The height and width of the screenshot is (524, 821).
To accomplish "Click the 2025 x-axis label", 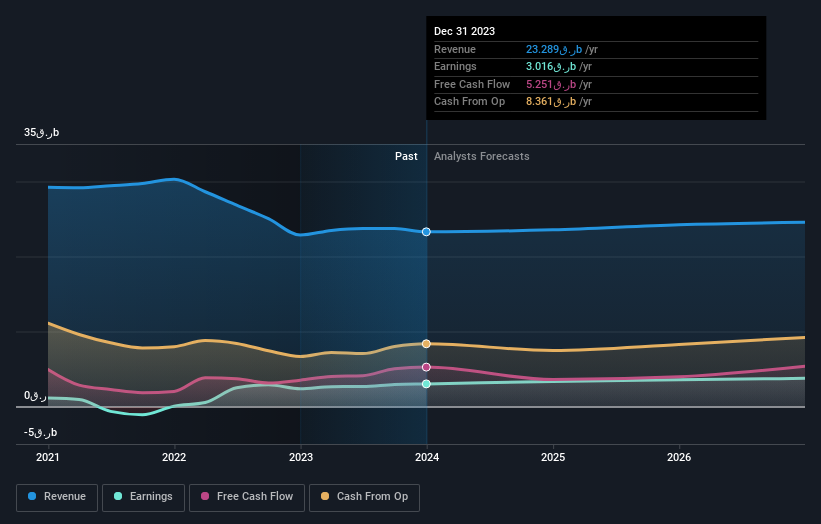I will coord(553,457).
